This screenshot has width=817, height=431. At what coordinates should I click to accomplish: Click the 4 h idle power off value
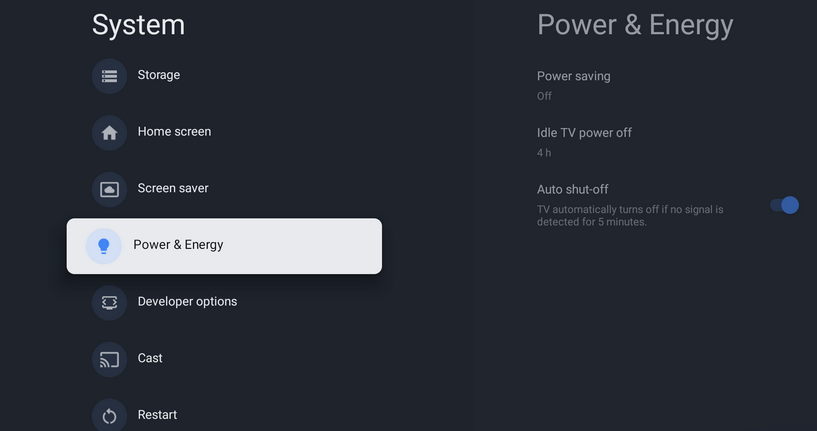(x=544, y=153)
